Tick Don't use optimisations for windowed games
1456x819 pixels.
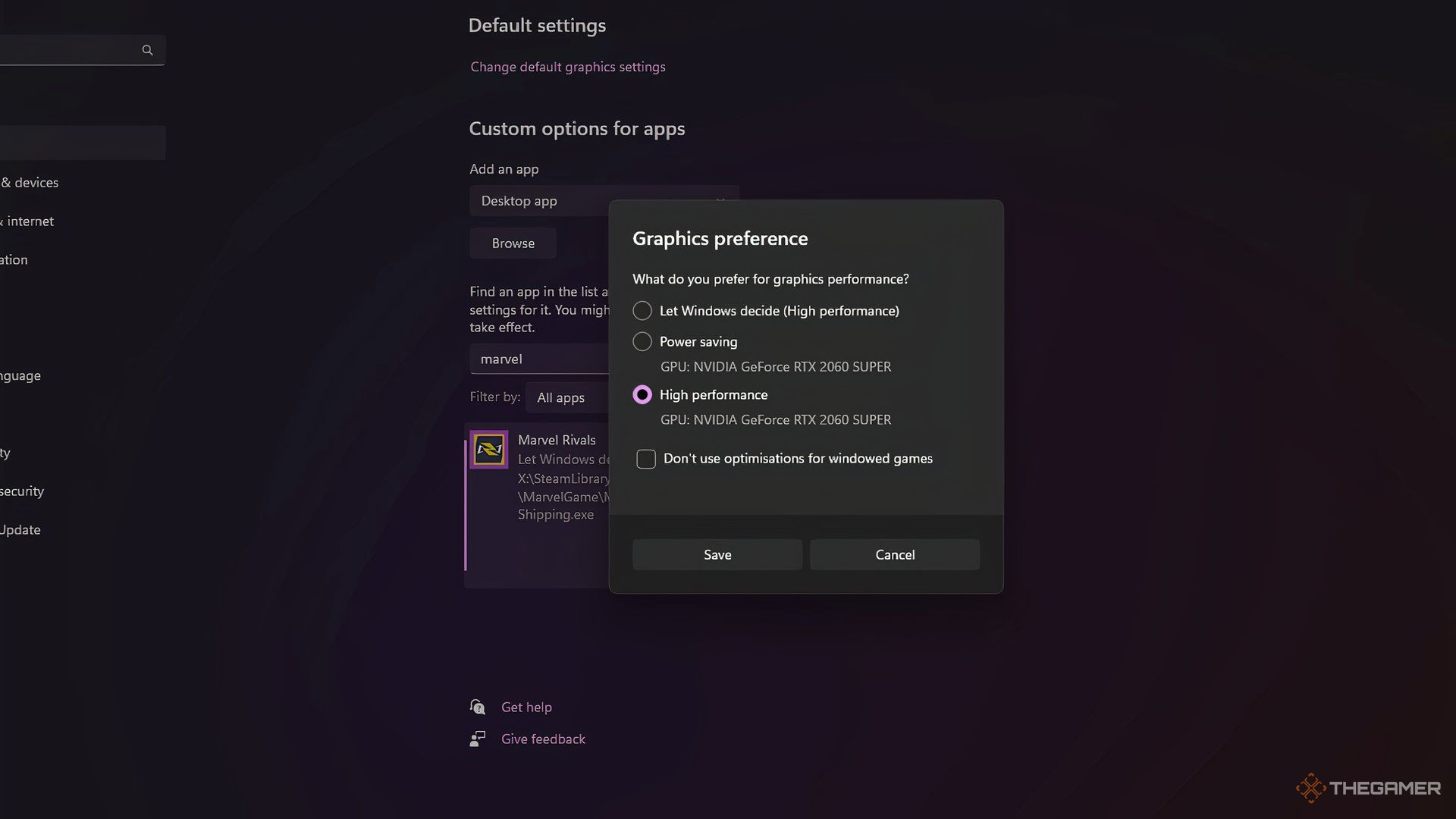[x=646, y=459]
